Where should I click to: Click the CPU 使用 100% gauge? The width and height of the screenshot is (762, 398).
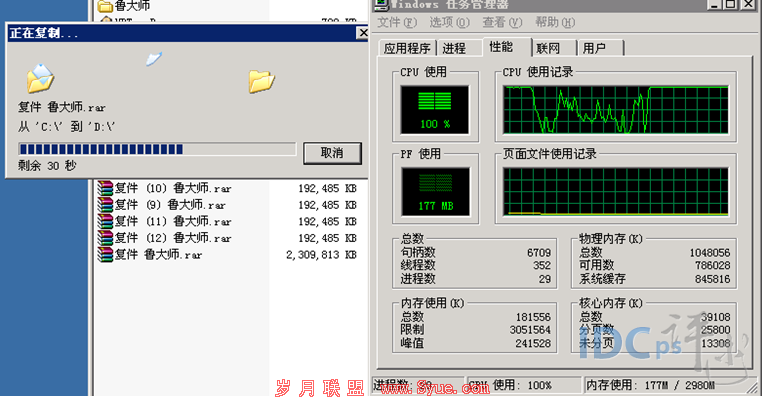[x=435, y=110]
